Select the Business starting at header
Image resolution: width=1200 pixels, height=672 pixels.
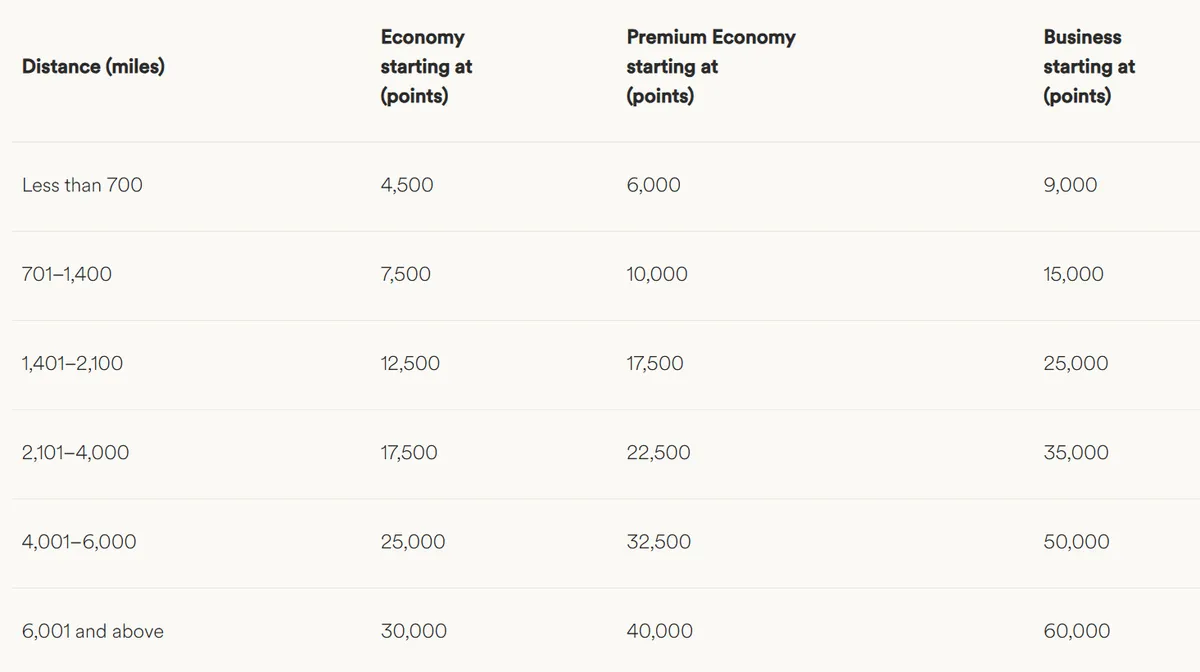1089,67
